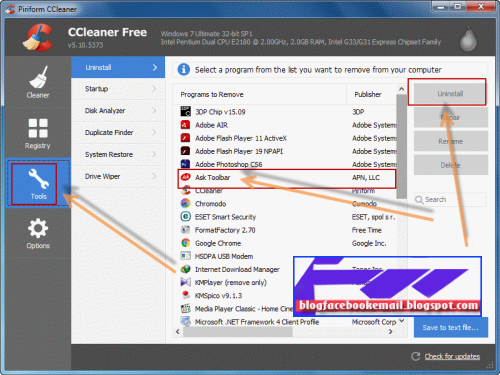Select the Adobe AIR program icon

coord(185,125)
